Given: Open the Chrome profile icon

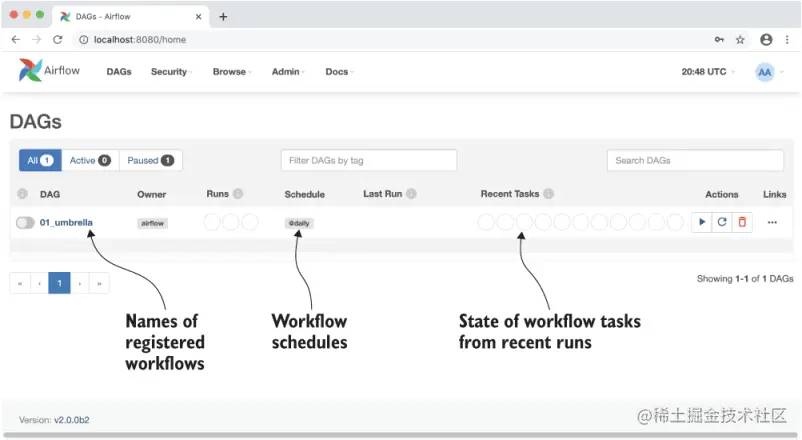Looking at the screenshot, I should [766, 39].
